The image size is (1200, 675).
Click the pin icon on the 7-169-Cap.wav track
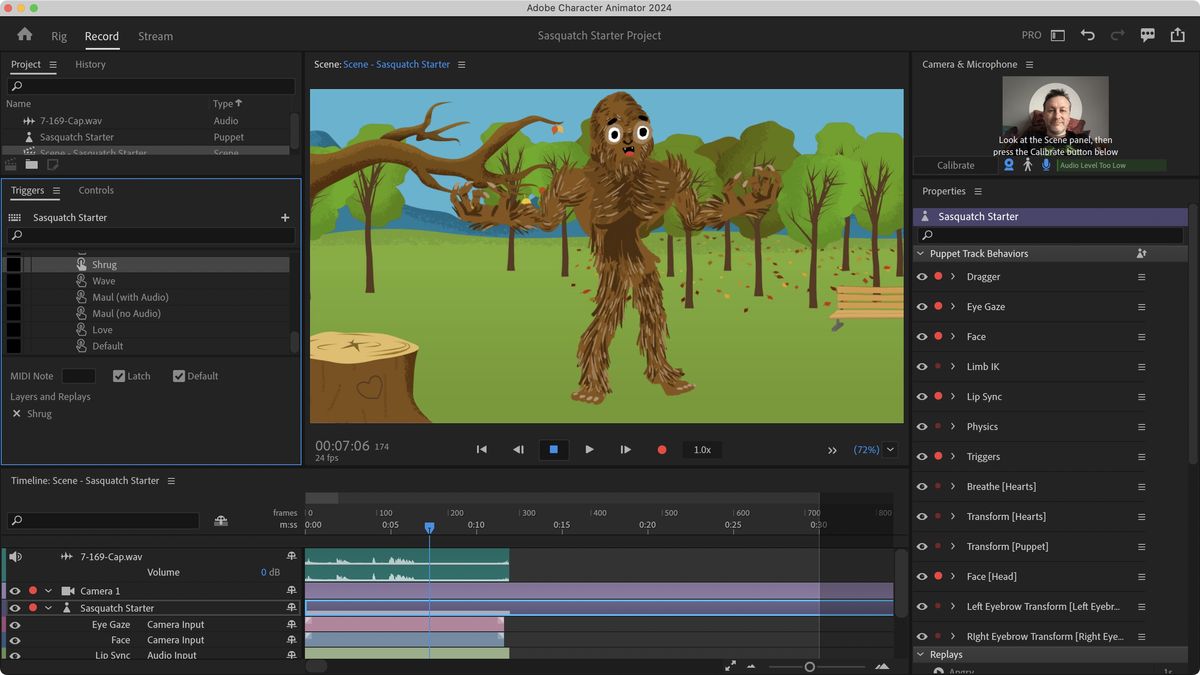click(291, 556)
